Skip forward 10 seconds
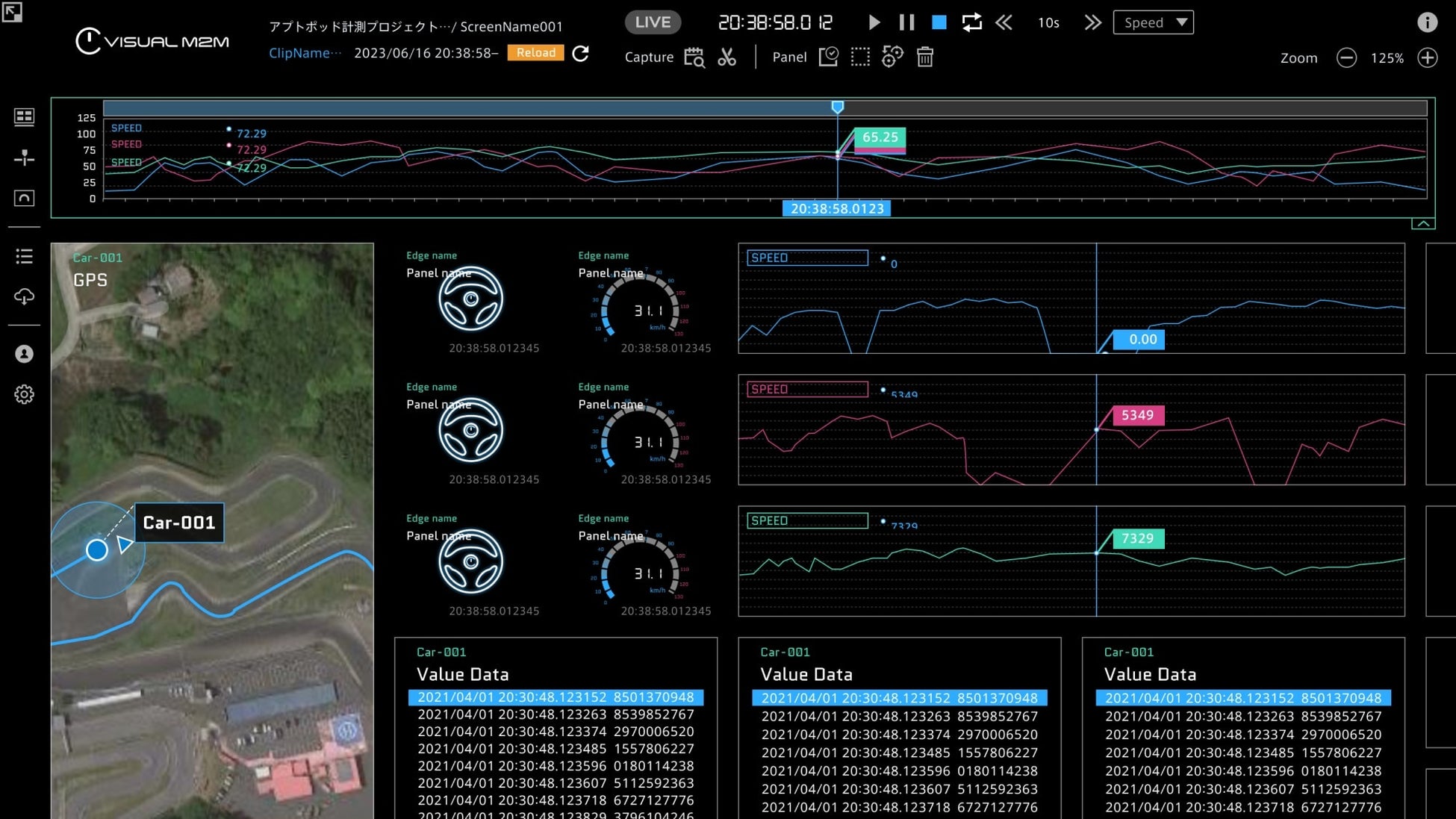Image resolution: width=1456 pixels, height=819 pixels. 1092,22
